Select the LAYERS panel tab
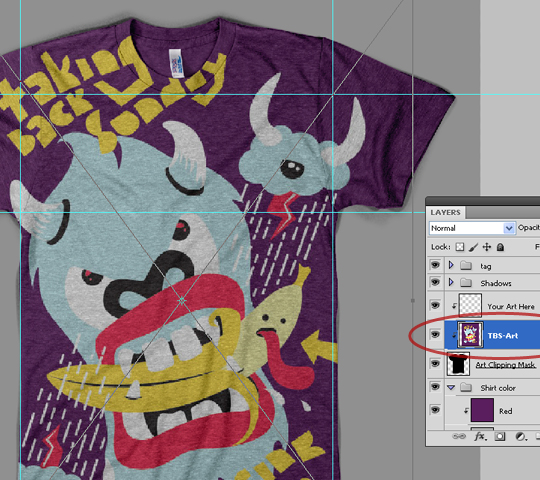Image resolution: width=540 pixels, height=480 pixels. (x=445, y=212)
